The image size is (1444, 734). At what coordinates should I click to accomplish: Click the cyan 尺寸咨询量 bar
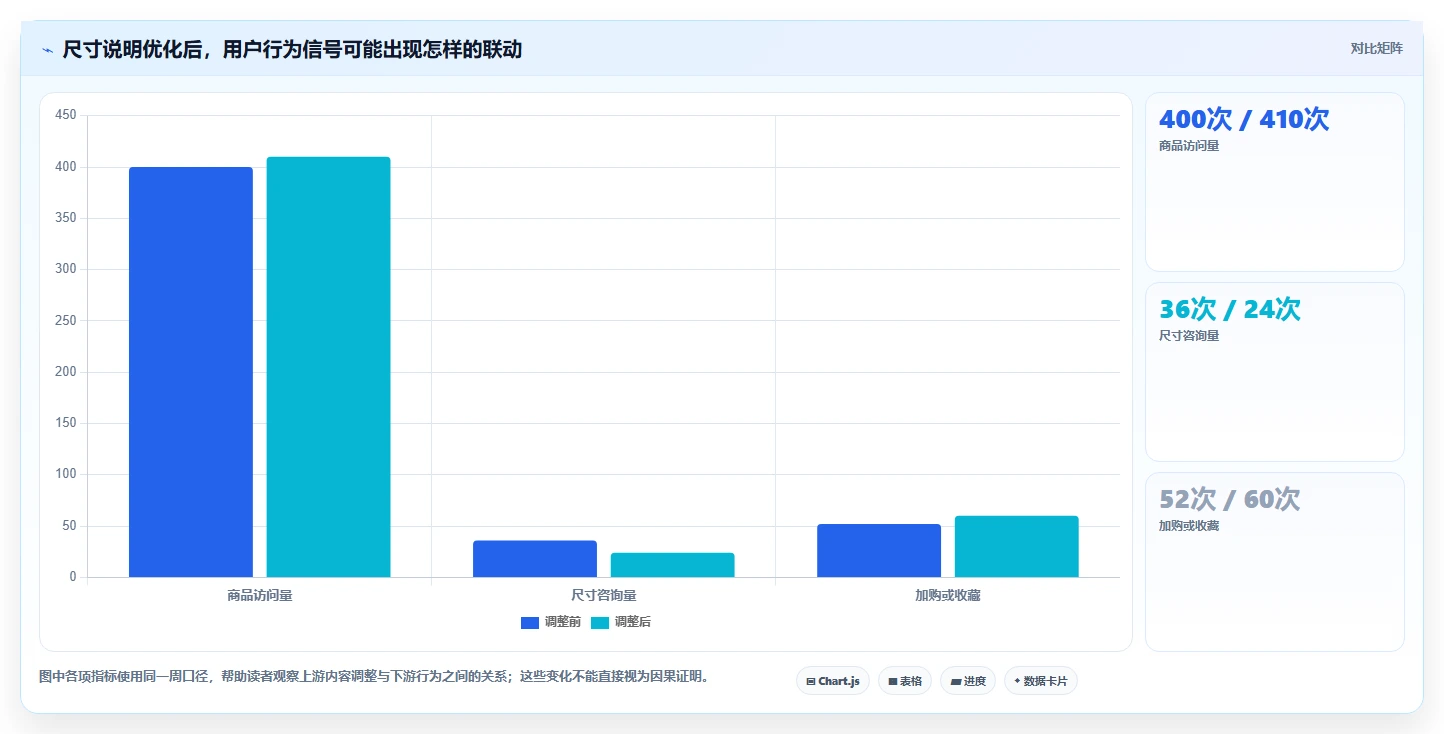(x=673, y=565)
